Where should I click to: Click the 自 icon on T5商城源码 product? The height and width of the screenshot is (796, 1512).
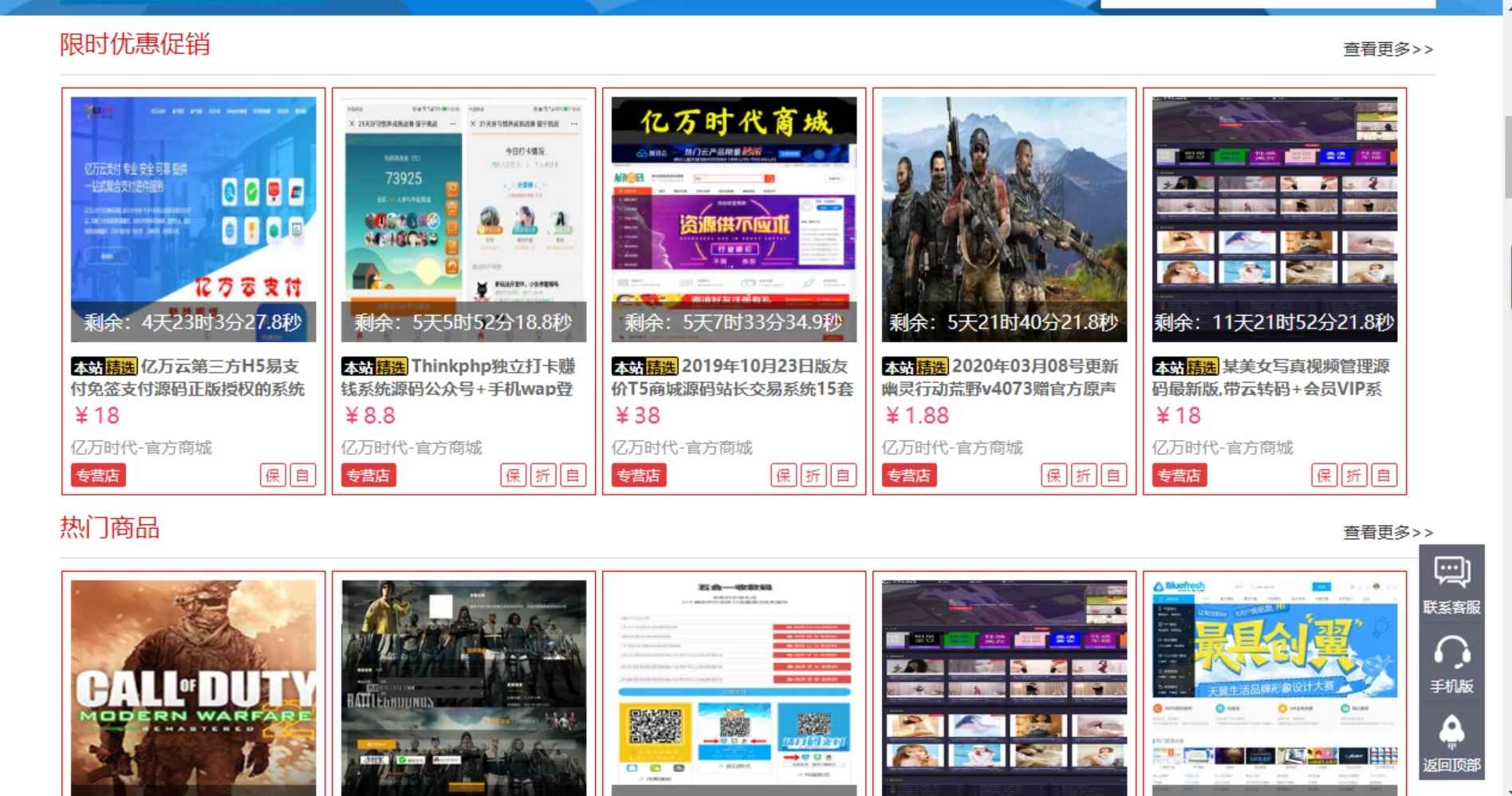843,475
